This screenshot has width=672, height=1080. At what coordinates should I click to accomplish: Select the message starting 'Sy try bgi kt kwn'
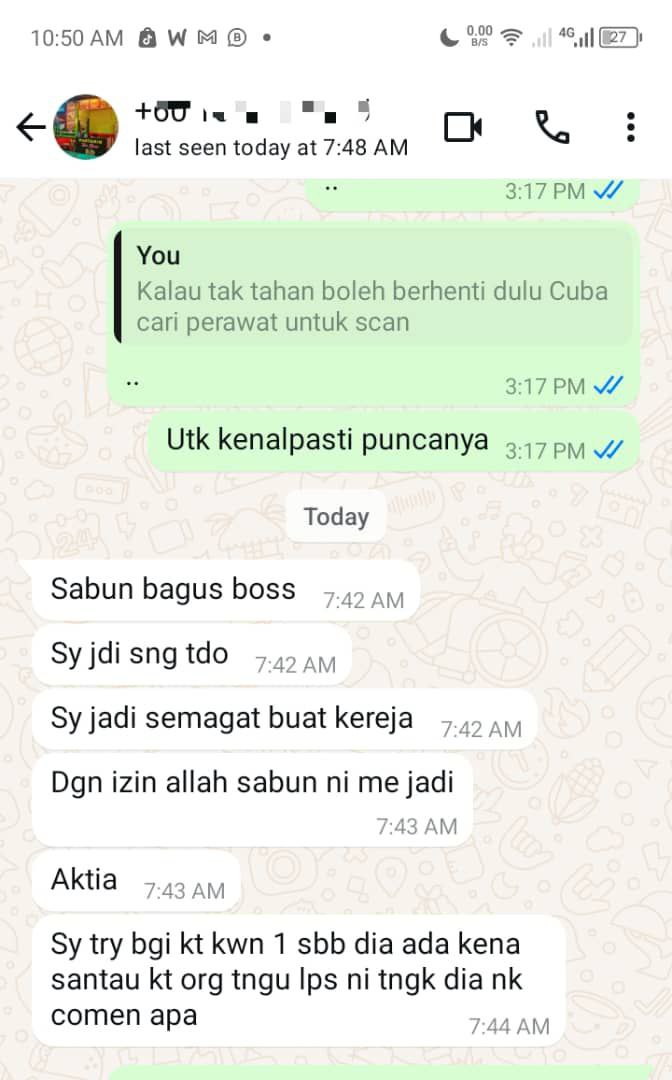click(x=299, y=981)
